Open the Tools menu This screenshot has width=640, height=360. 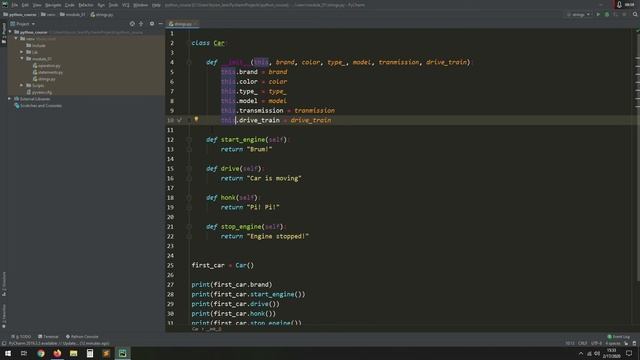pyautogui.click(x=113, y=5)
